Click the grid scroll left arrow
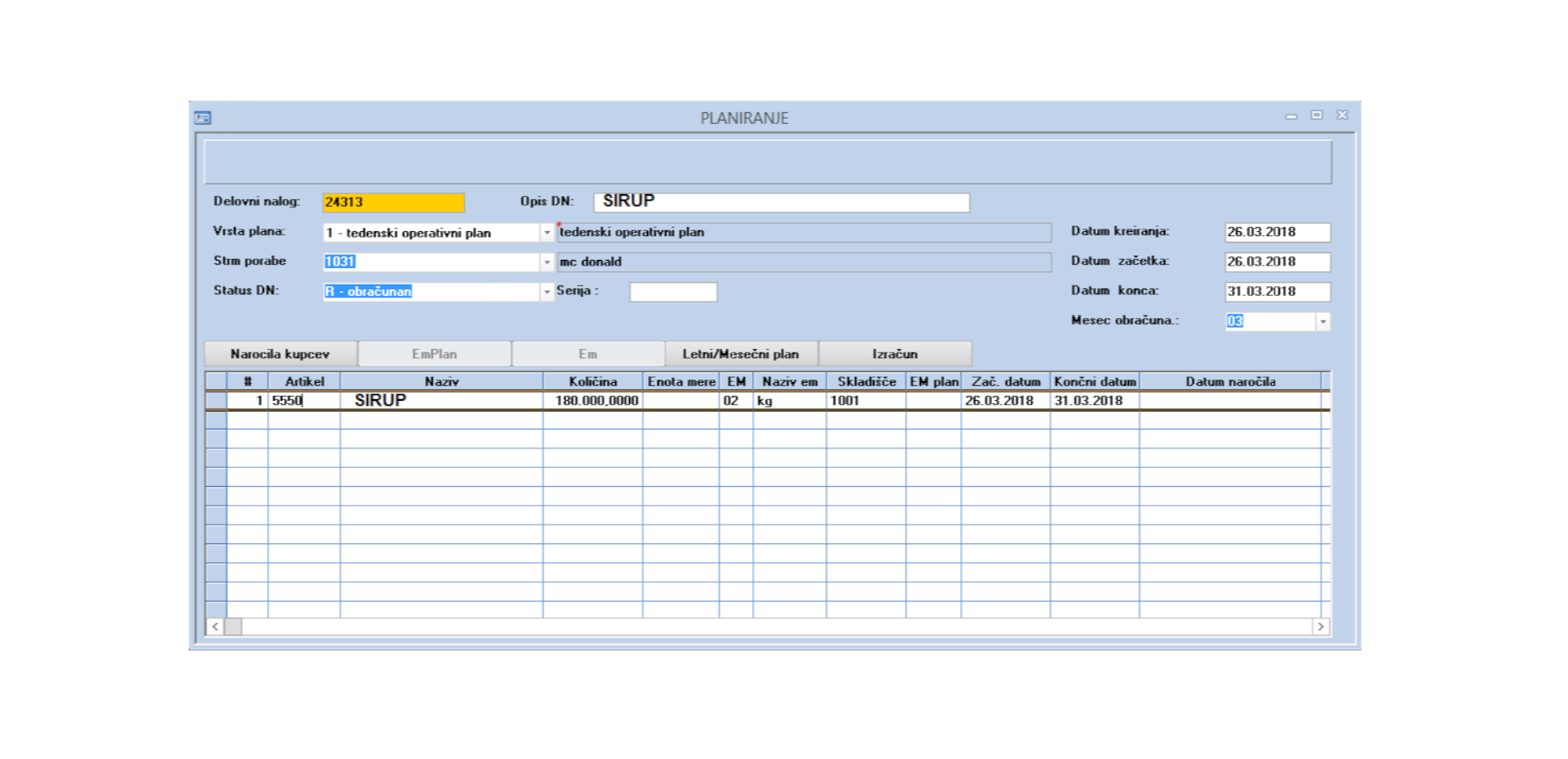Viewport: 1568px width, 759px height. click(x=215, y=627)
